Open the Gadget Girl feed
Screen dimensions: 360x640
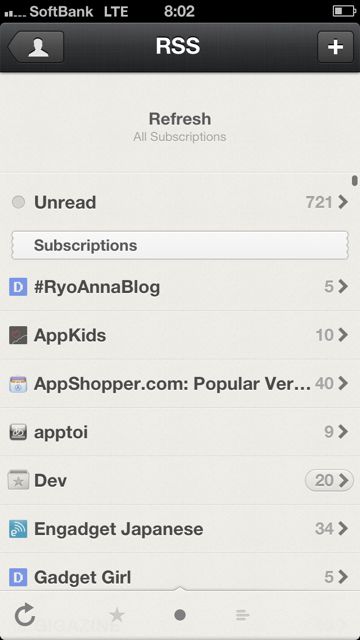pyautogui.click(x=180, y=576)
